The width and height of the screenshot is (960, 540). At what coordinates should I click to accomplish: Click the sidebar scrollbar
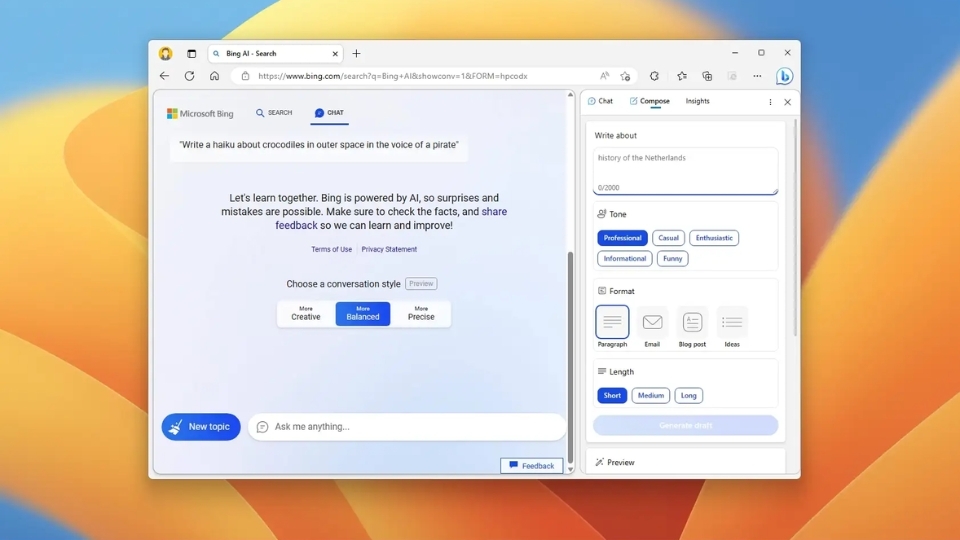point(795,228)
